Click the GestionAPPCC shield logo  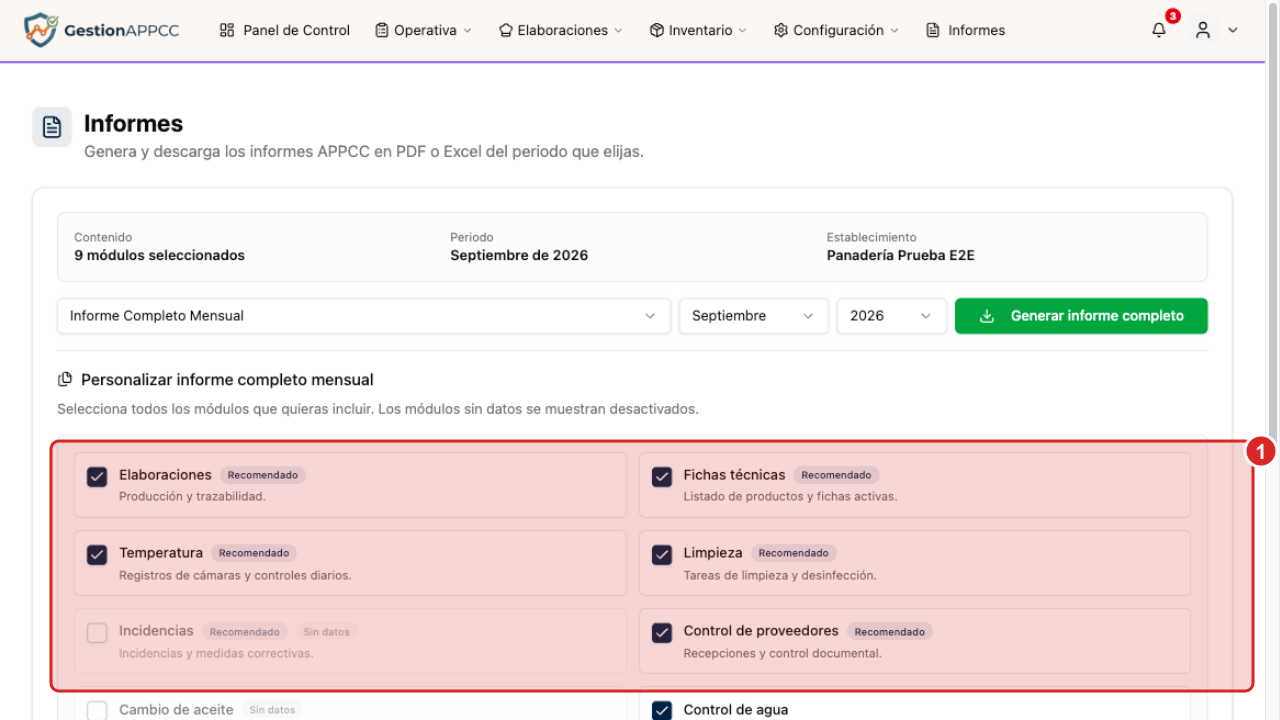(x=40, y=30)
